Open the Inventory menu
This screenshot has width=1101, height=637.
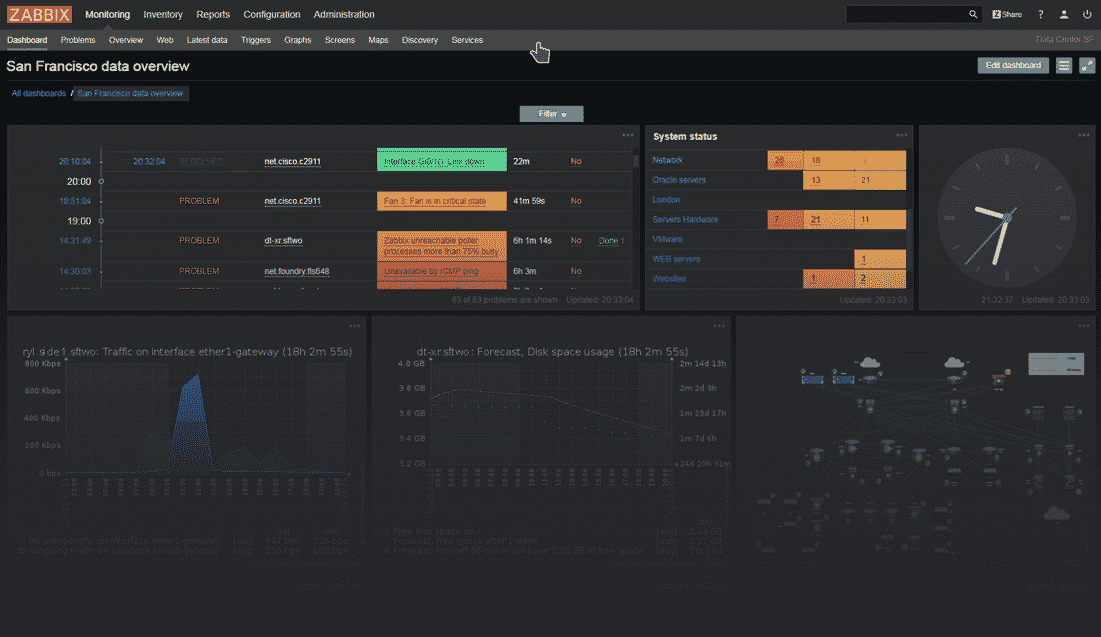(x=163, y=14)
